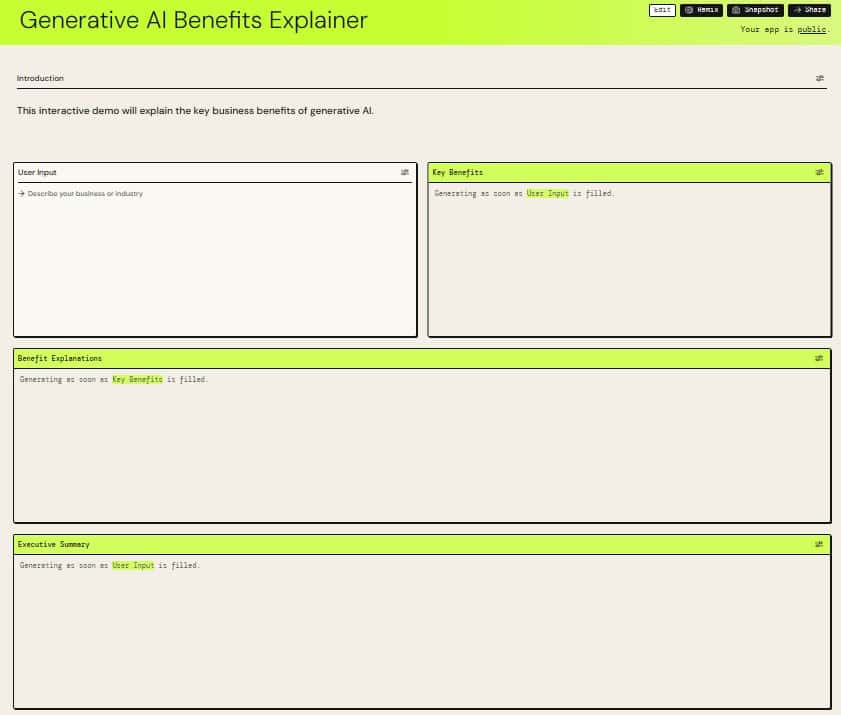Open the Key Benefits panel settings icon
841x715 pixels.
tap(819, 172)
